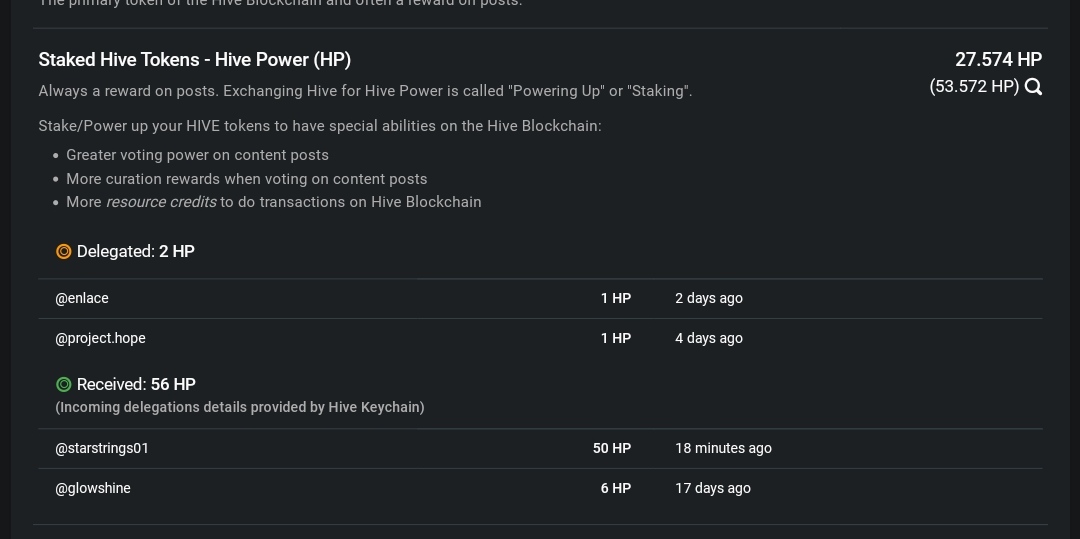This screenshot has width=1080, height=539.
Task: Click the 27.574 HP balance
Action: tap(998, 60)
